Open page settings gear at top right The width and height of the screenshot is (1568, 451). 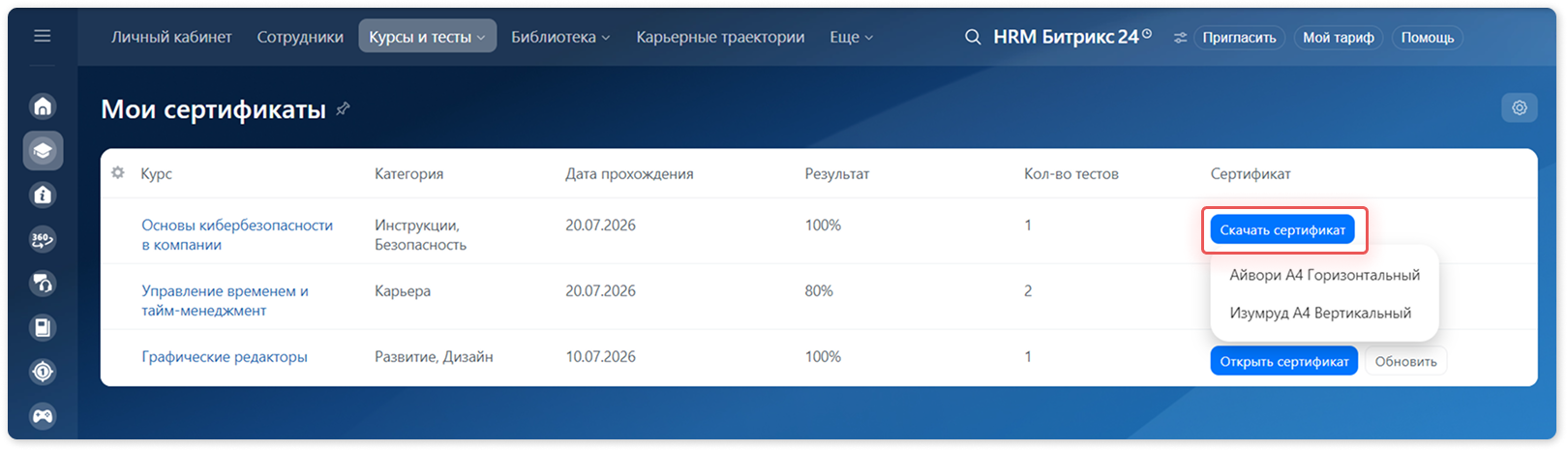click(1520, 107)
